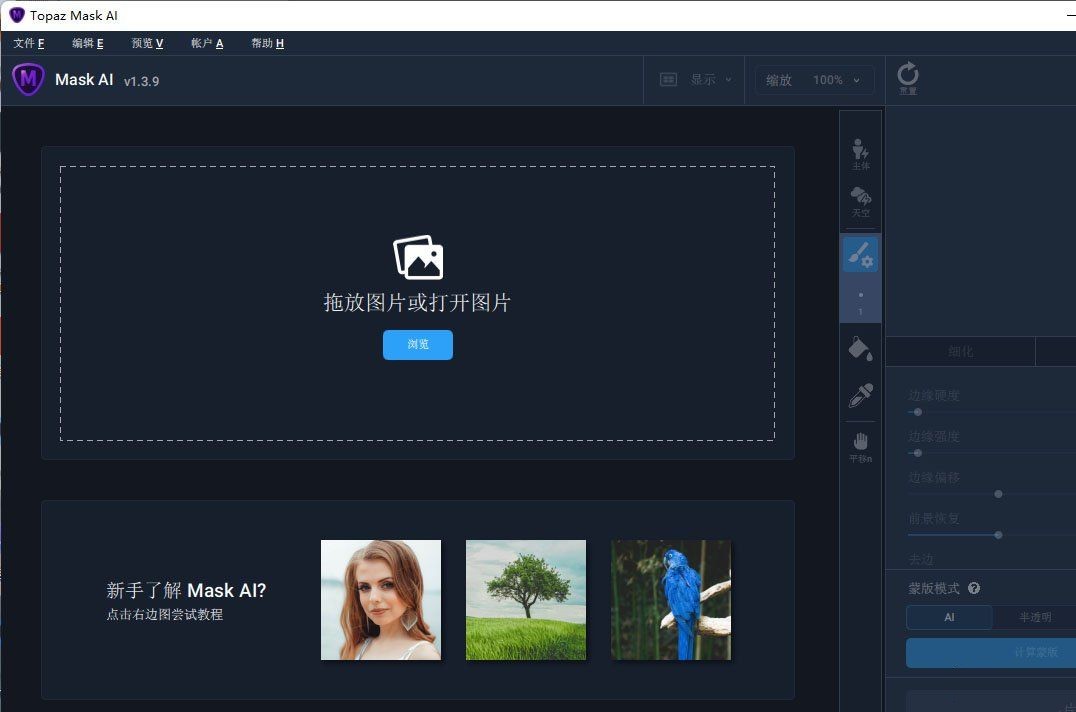Open the blue parrot tutorial thumbnail
This screenshot has height=712, width=1076.
(x=671, y=600)
